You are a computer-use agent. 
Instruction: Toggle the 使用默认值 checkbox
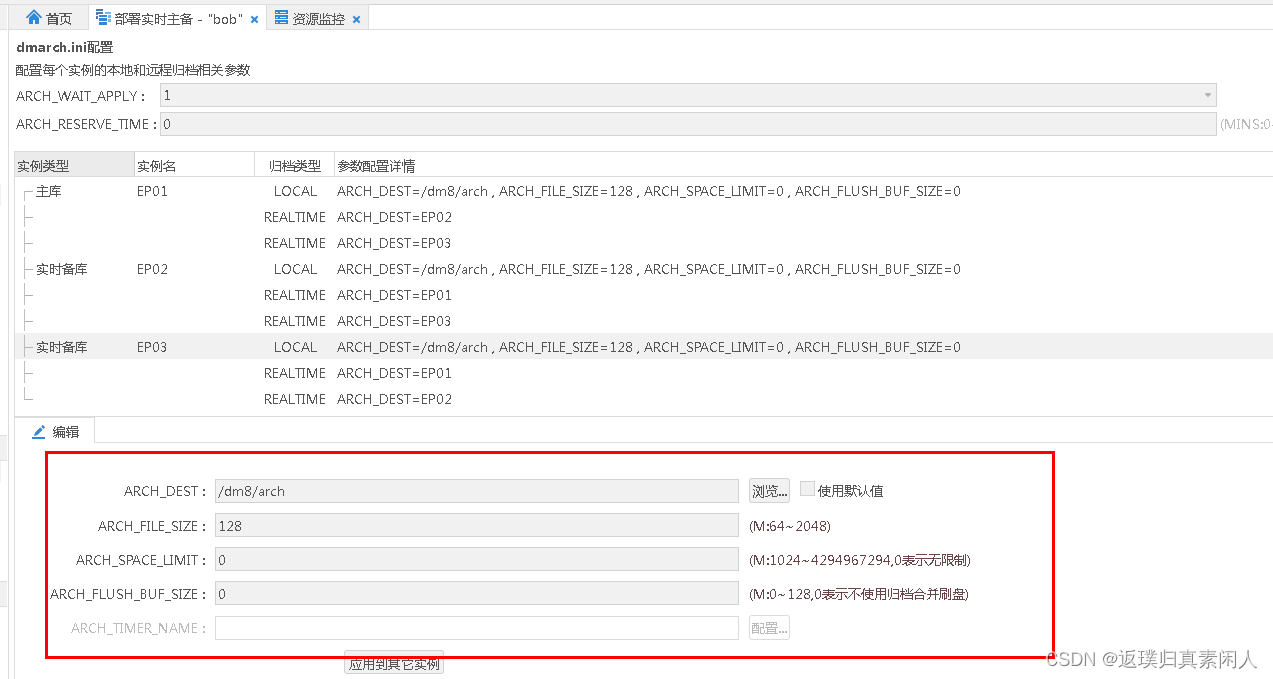pyautogui.click(x=807, y=489)
